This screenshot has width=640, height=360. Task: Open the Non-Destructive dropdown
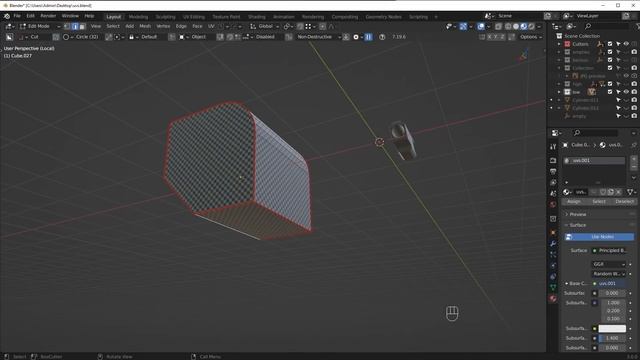[x=318, y=37]
